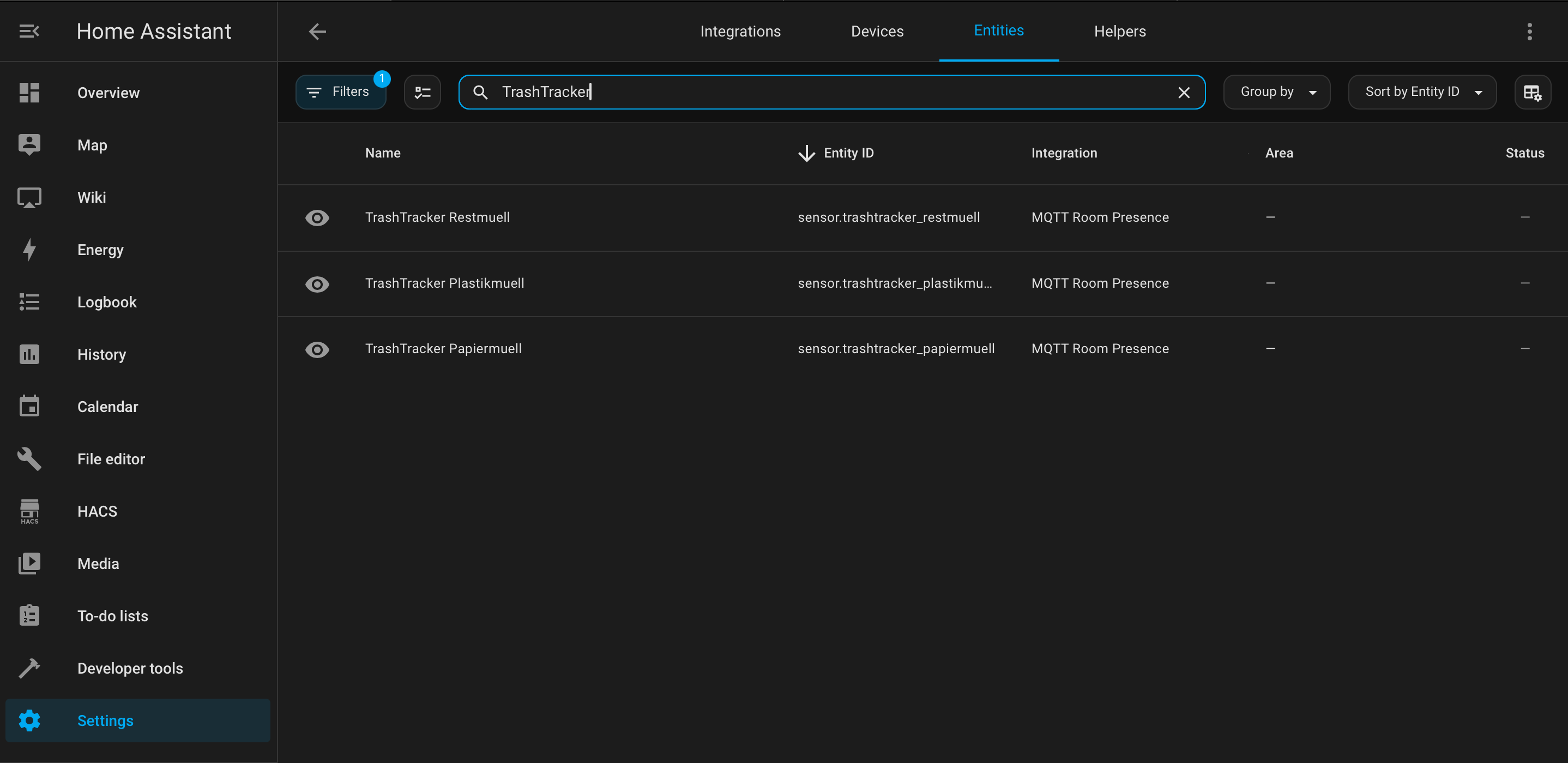The image size is (1568, 763).
Task: Click sensor.trashtracker_papiermuell entity ID
Action: [x=896, y=349]
